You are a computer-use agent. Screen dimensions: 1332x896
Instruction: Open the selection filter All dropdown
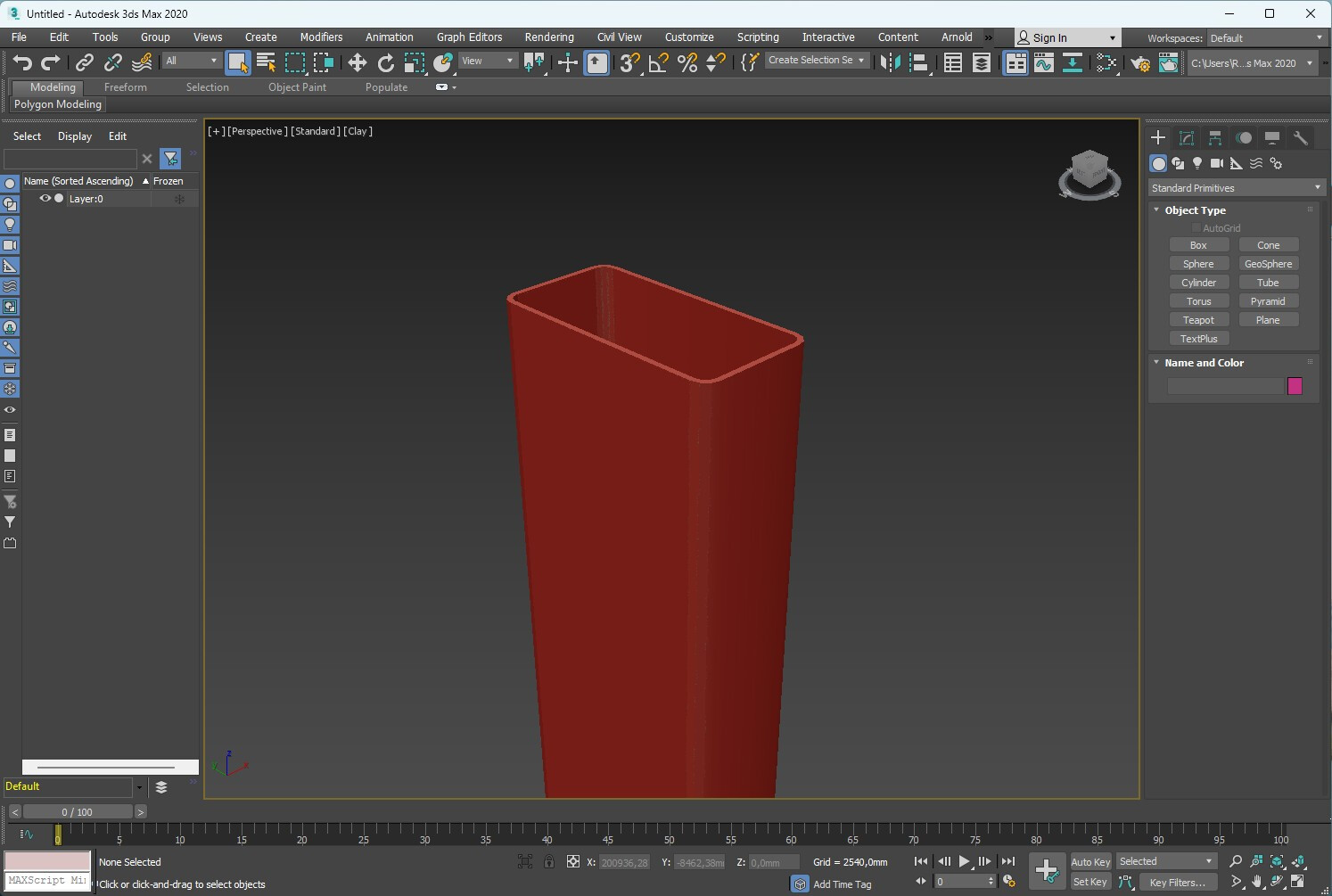coord(192,61)
